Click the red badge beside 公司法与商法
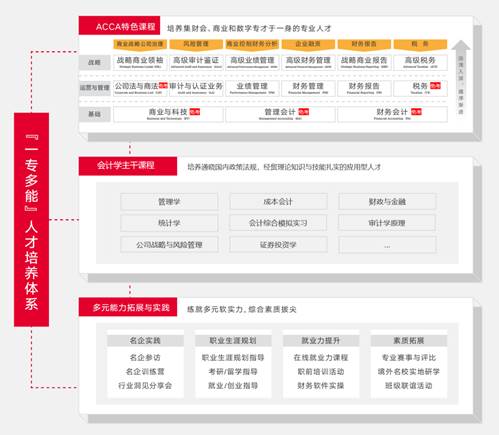This screenshot has height=435, width=499. tap(163, 86)
